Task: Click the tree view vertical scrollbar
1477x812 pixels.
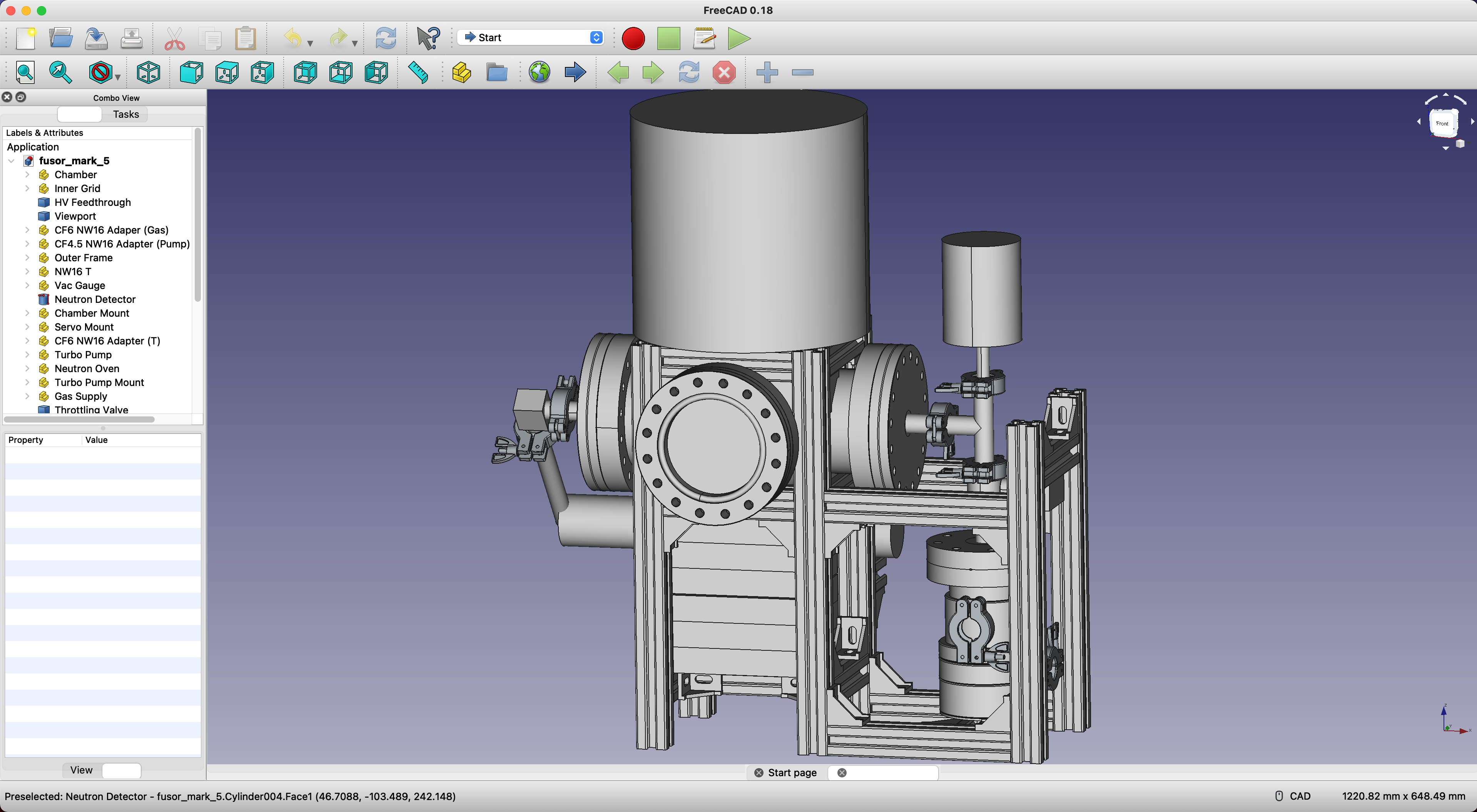Action: [x=198, y=215]
